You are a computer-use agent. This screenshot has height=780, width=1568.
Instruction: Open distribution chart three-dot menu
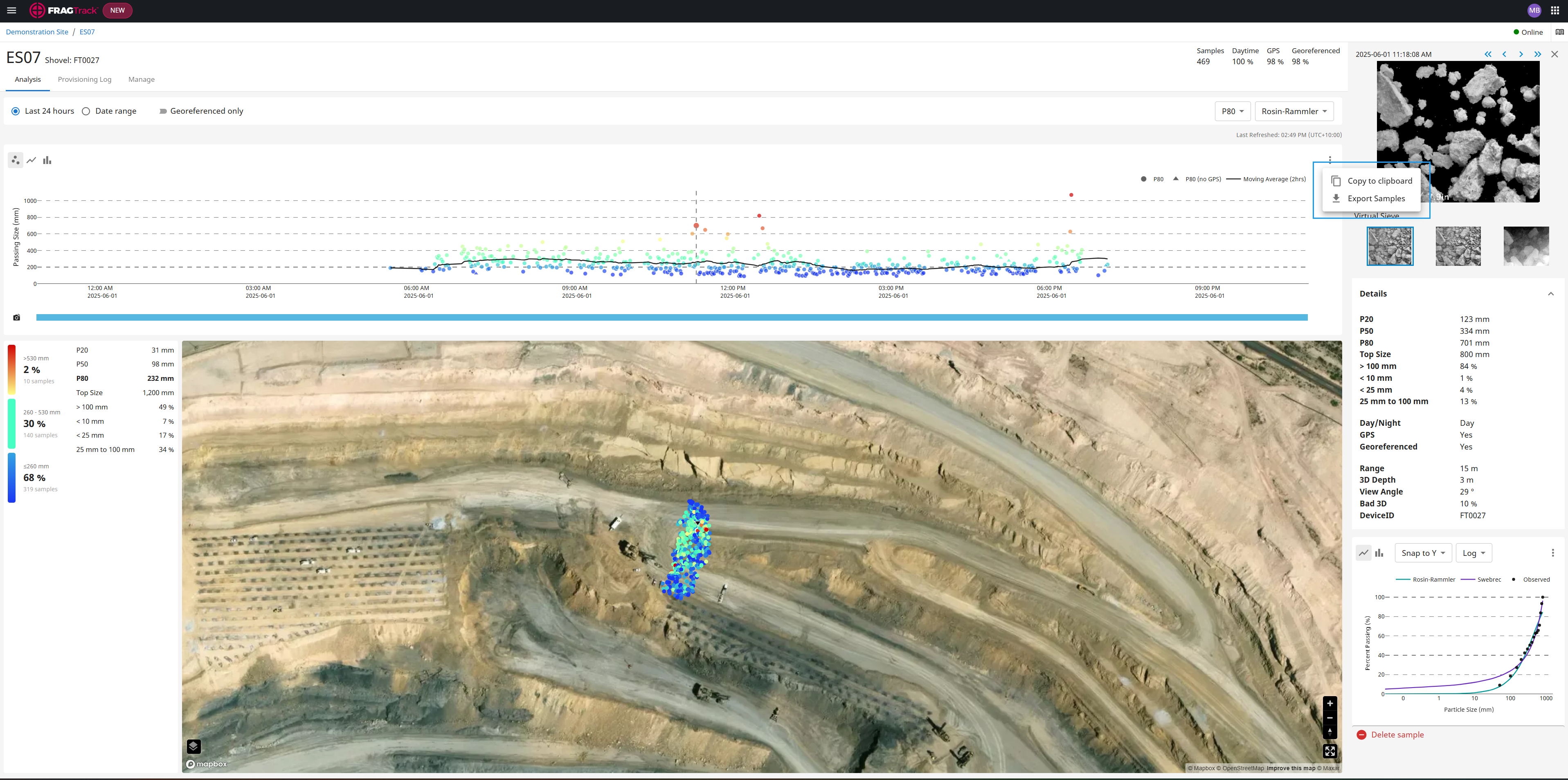tap(1553, 553)
